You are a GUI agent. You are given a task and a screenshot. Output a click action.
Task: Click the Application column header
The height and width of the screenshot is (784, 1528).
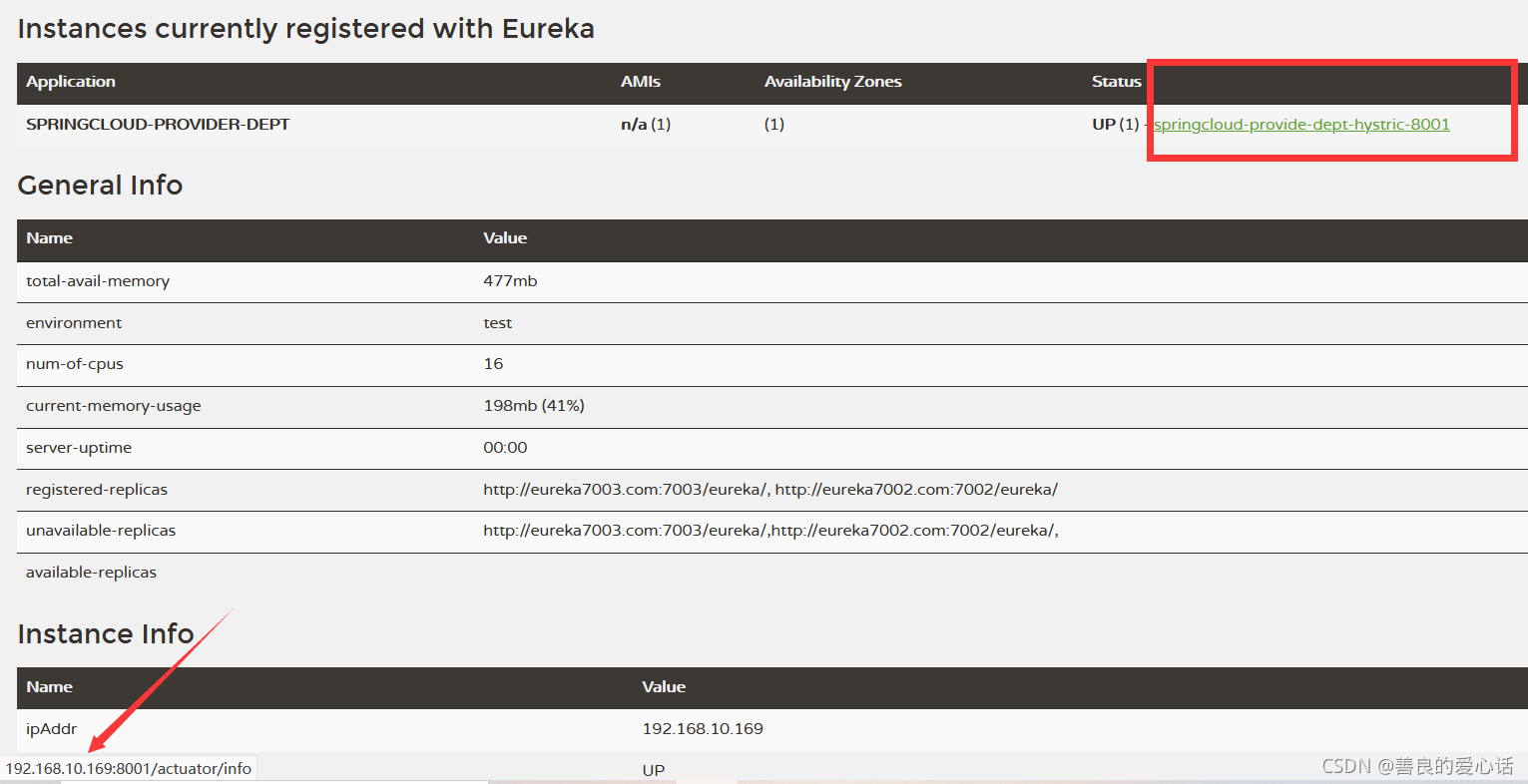point(71,82)
